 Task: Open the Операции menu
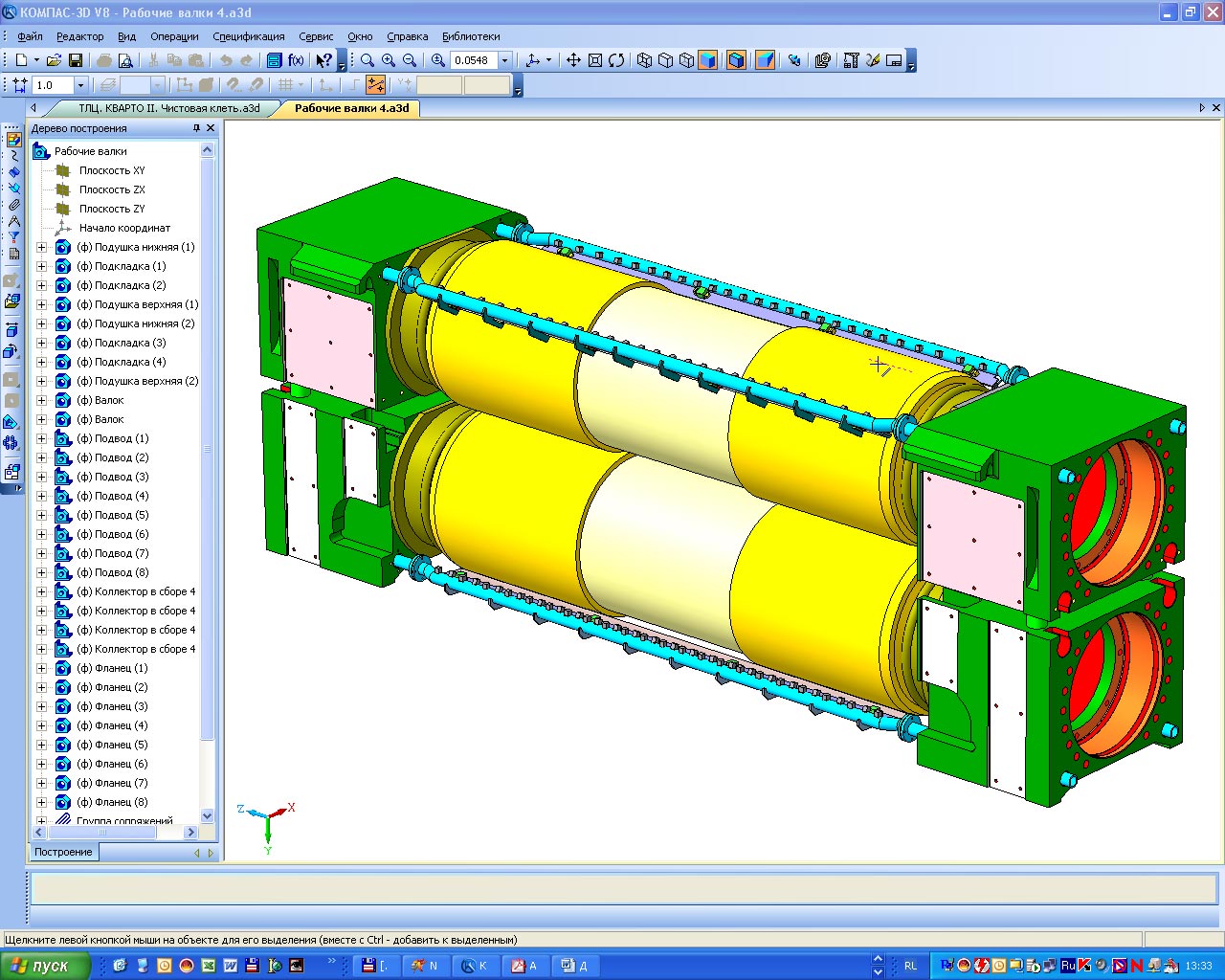174,36
